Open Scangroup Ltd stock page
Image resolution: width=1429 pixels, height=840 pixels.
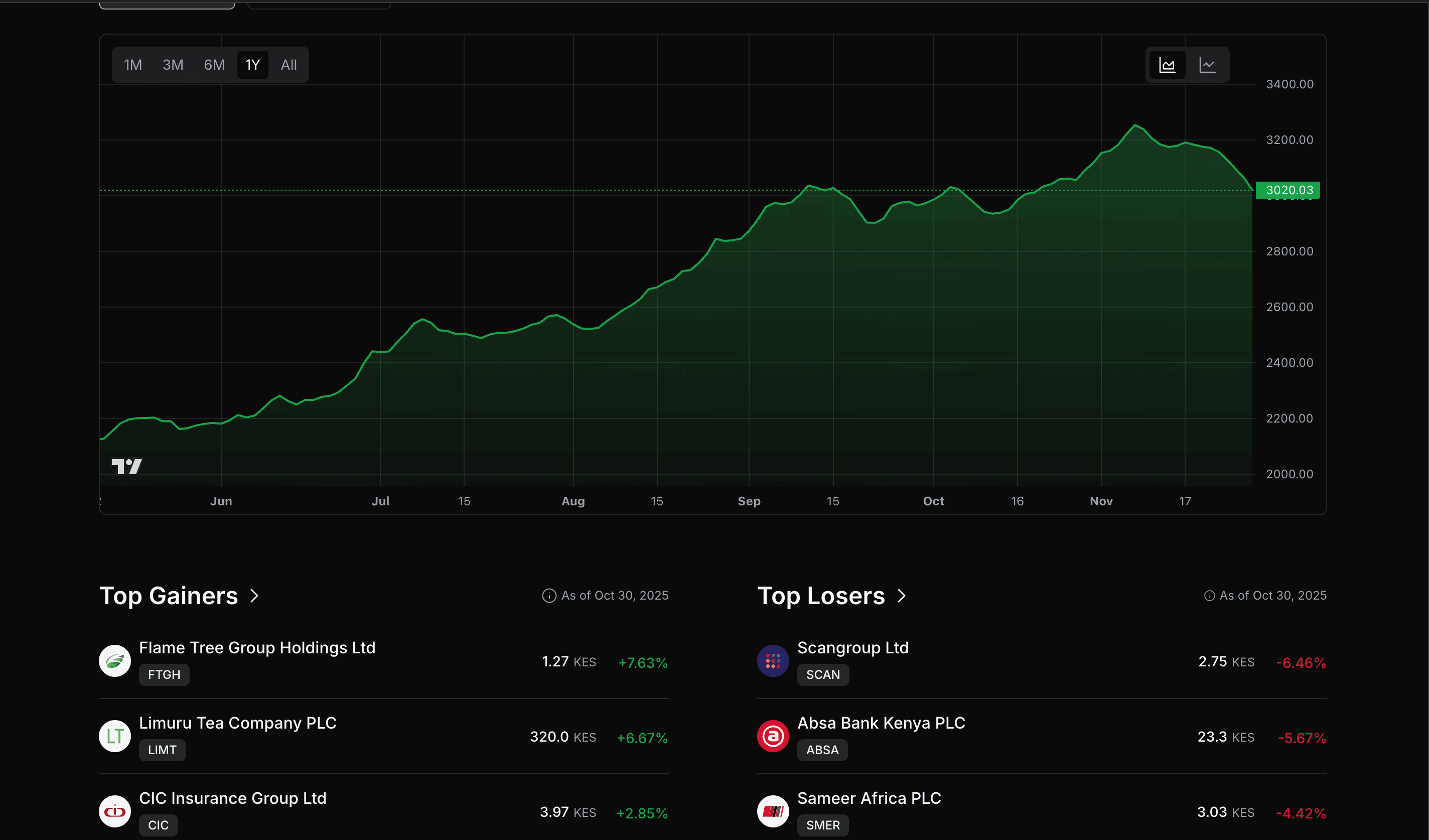853,648
